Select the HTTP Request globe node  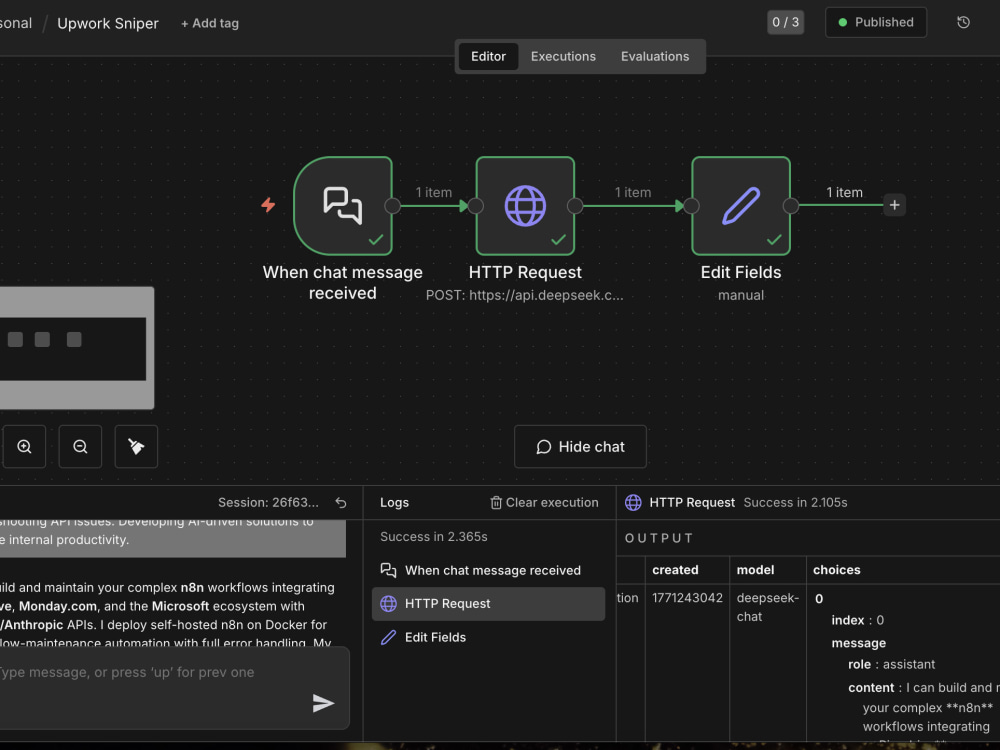(525, 206)
